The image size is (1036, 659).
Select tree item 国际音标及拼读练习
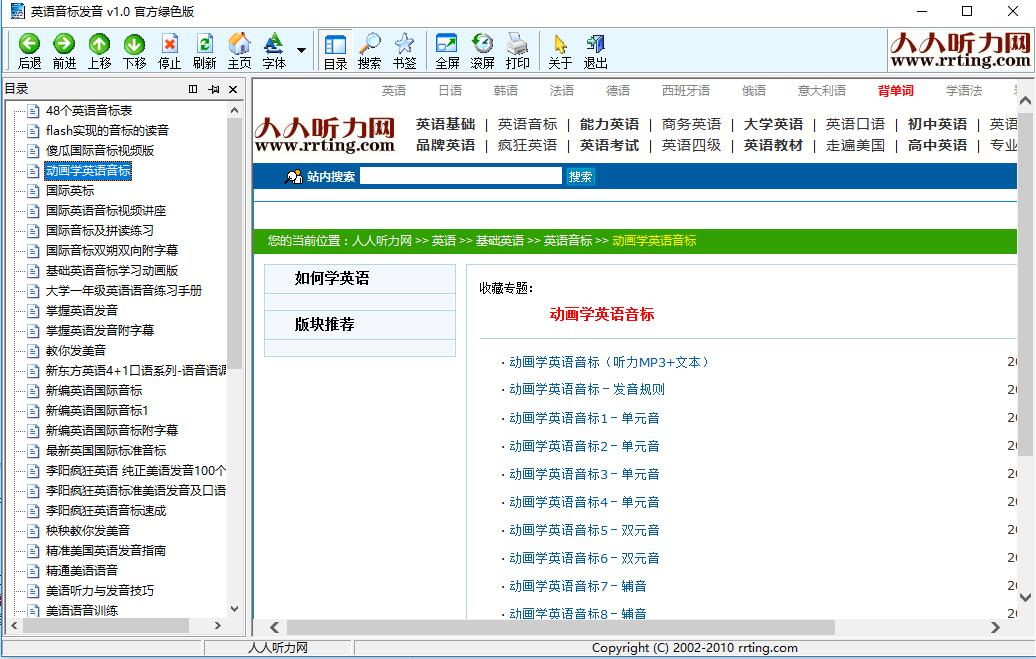[x=100, y=230]
